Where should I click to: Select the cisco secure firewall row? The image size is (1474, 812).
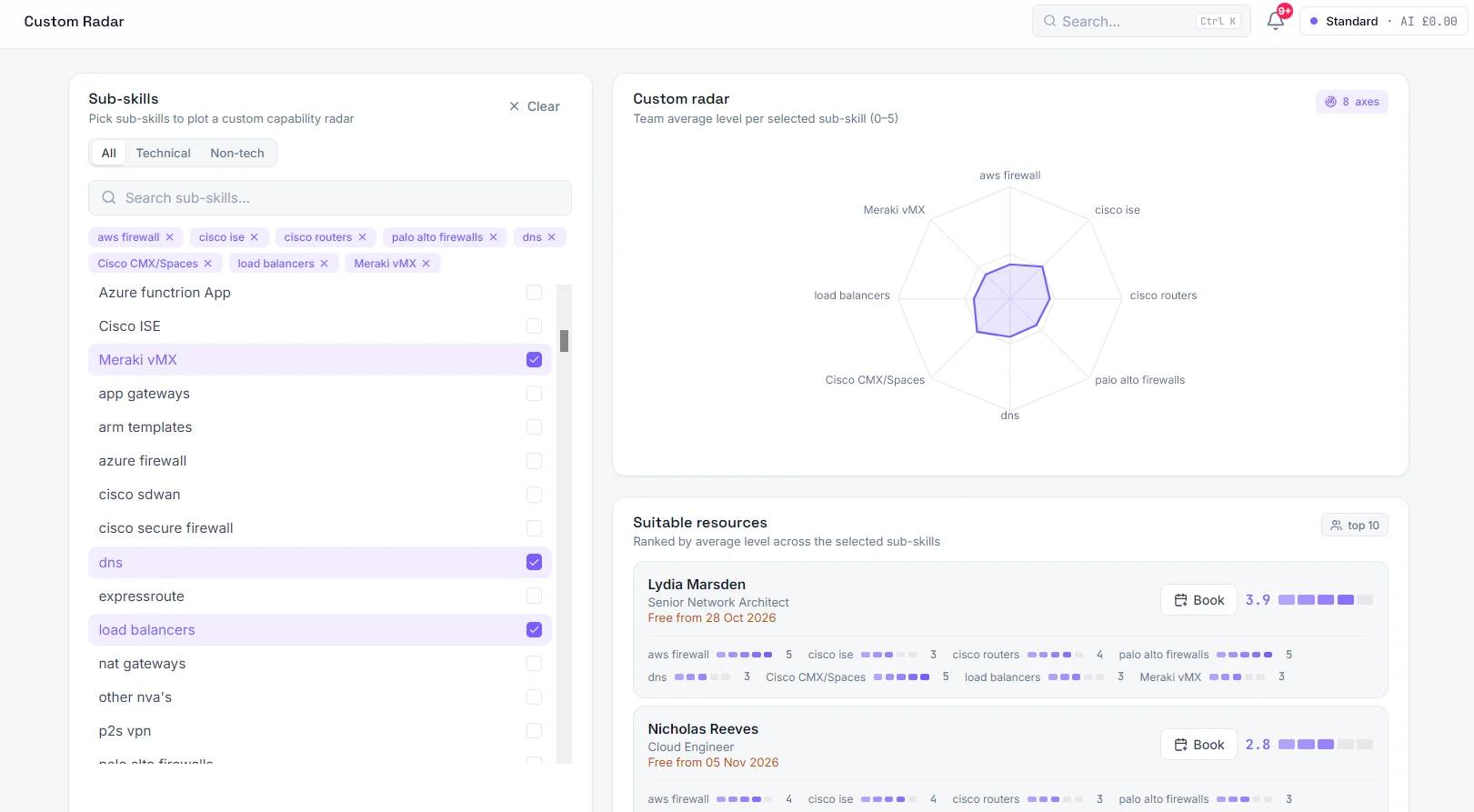[x=320, y=528]
